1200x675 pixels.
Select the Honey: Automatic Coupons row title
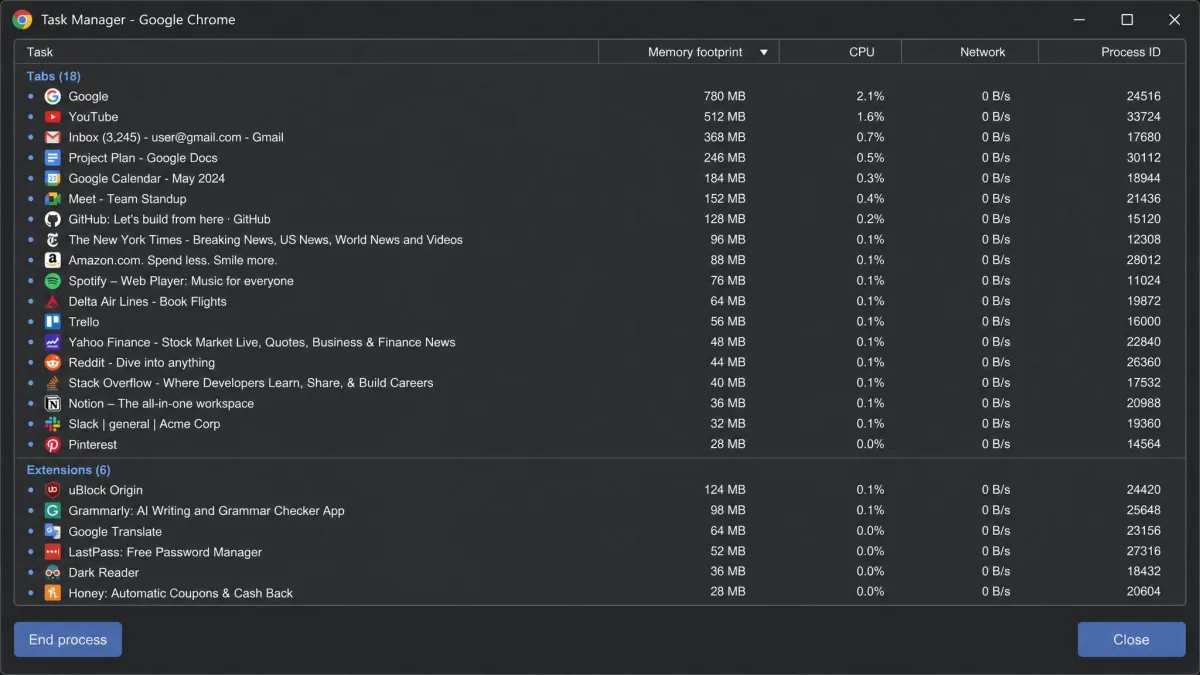click(x=181, y=593)
